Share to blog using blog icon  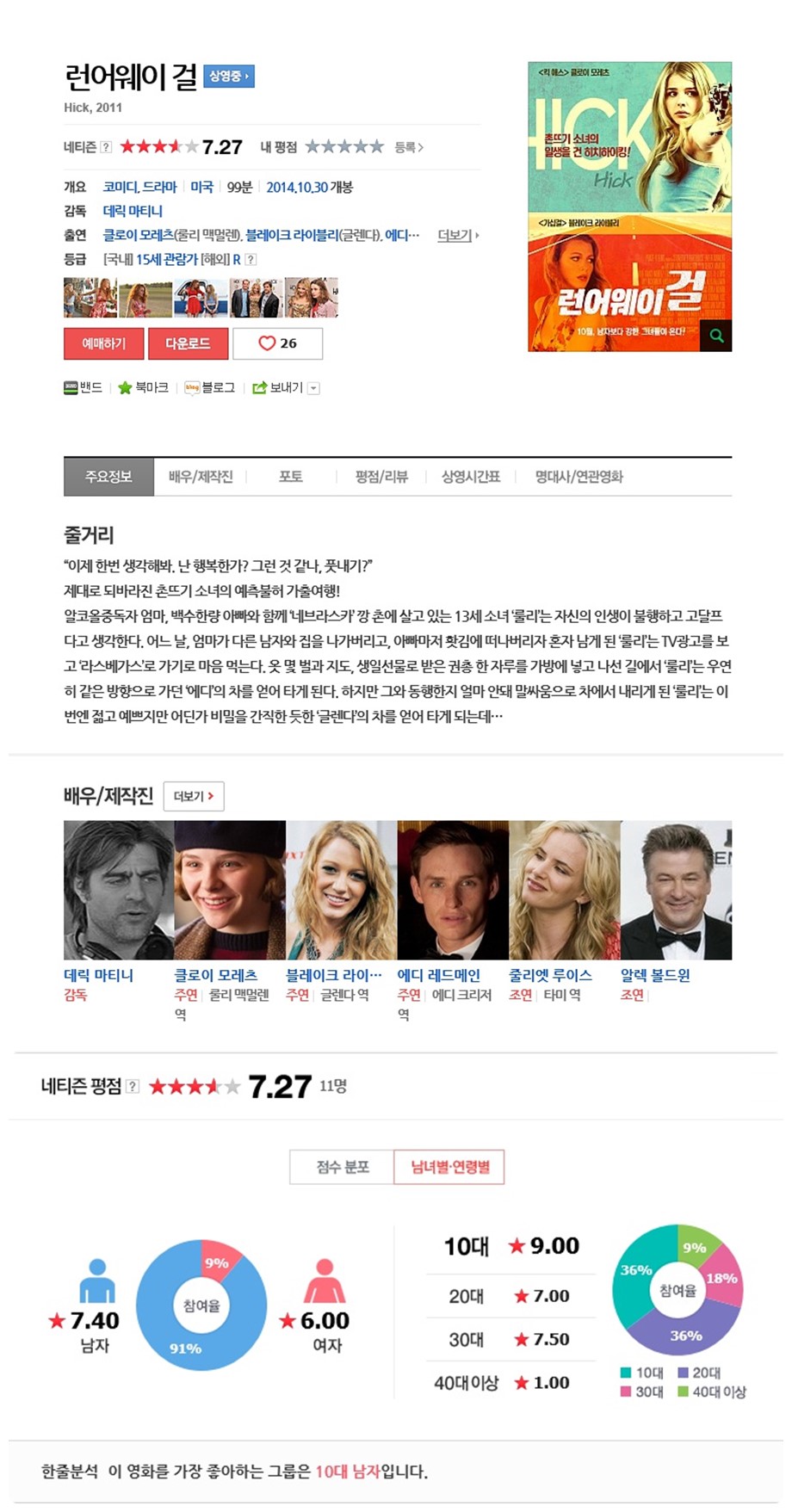click(192, 388)
